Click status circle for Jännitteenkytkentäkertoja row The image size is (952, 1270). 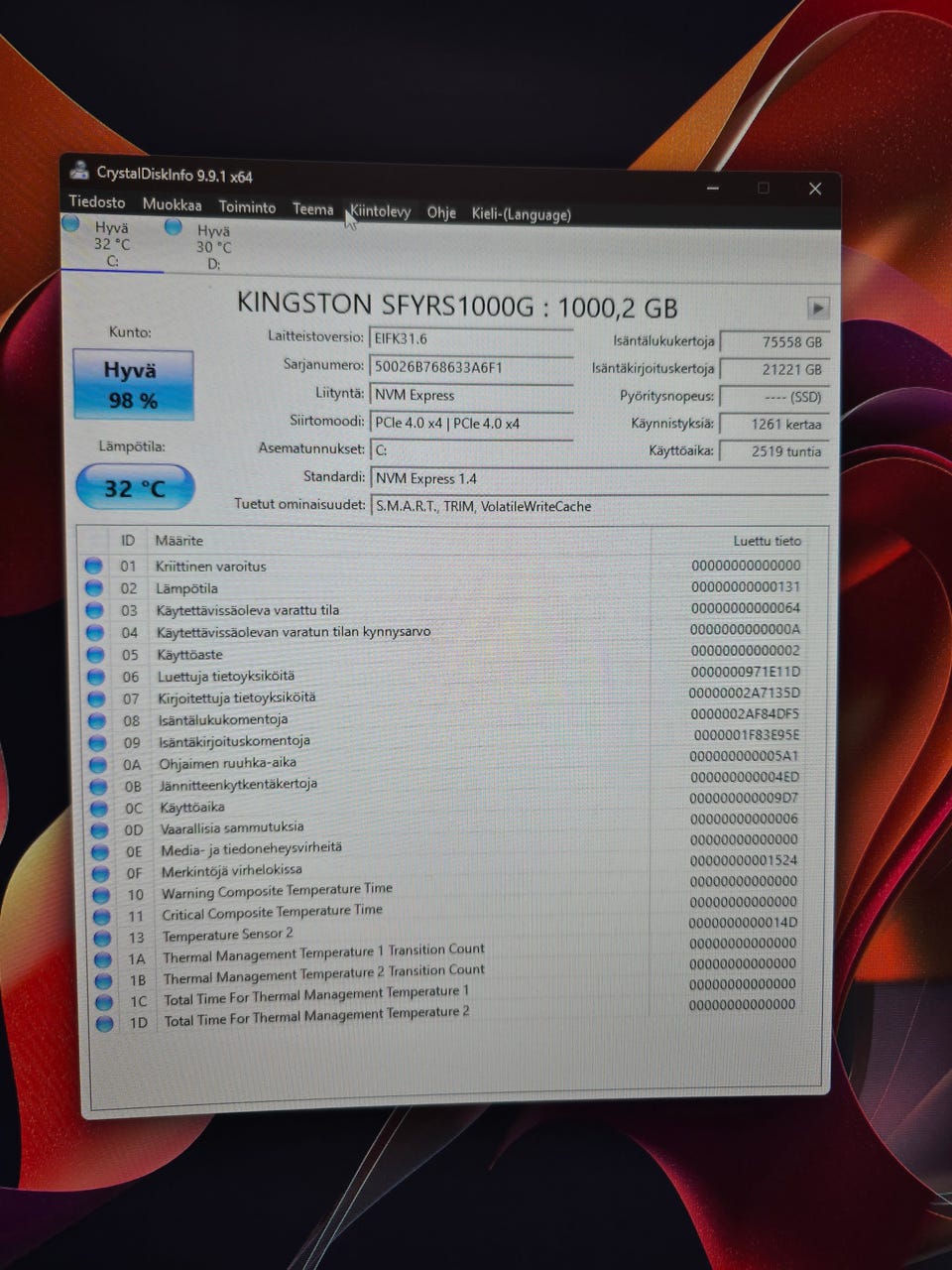[98, 787]
